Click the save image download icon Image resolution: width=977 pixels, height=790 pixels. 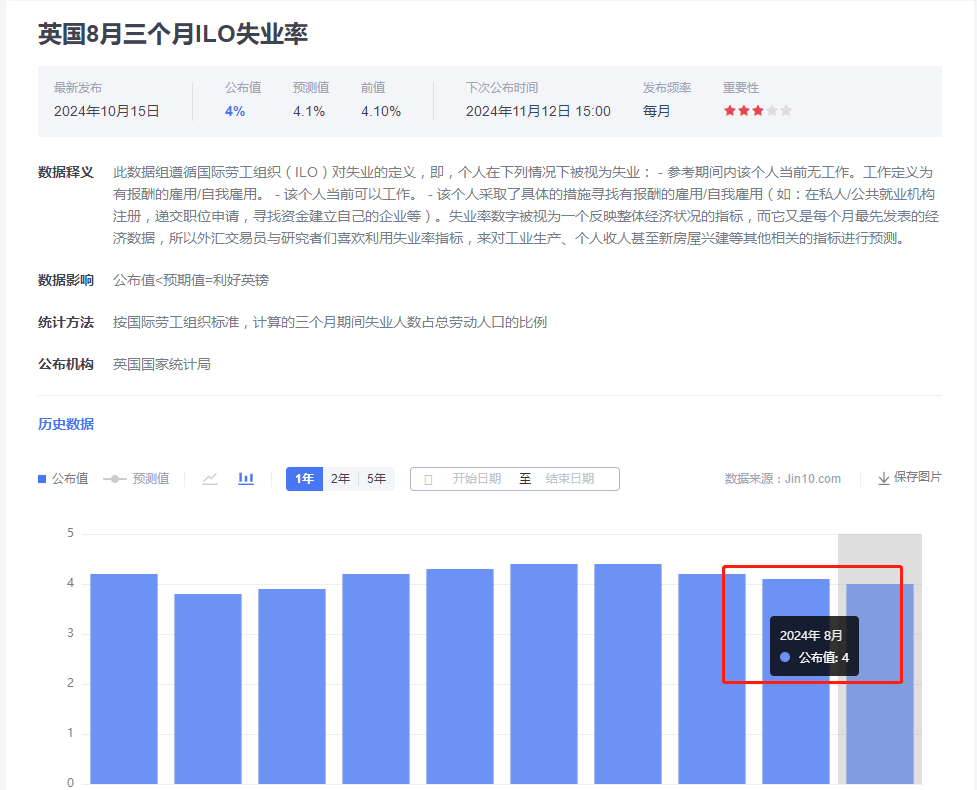(884, 479)
